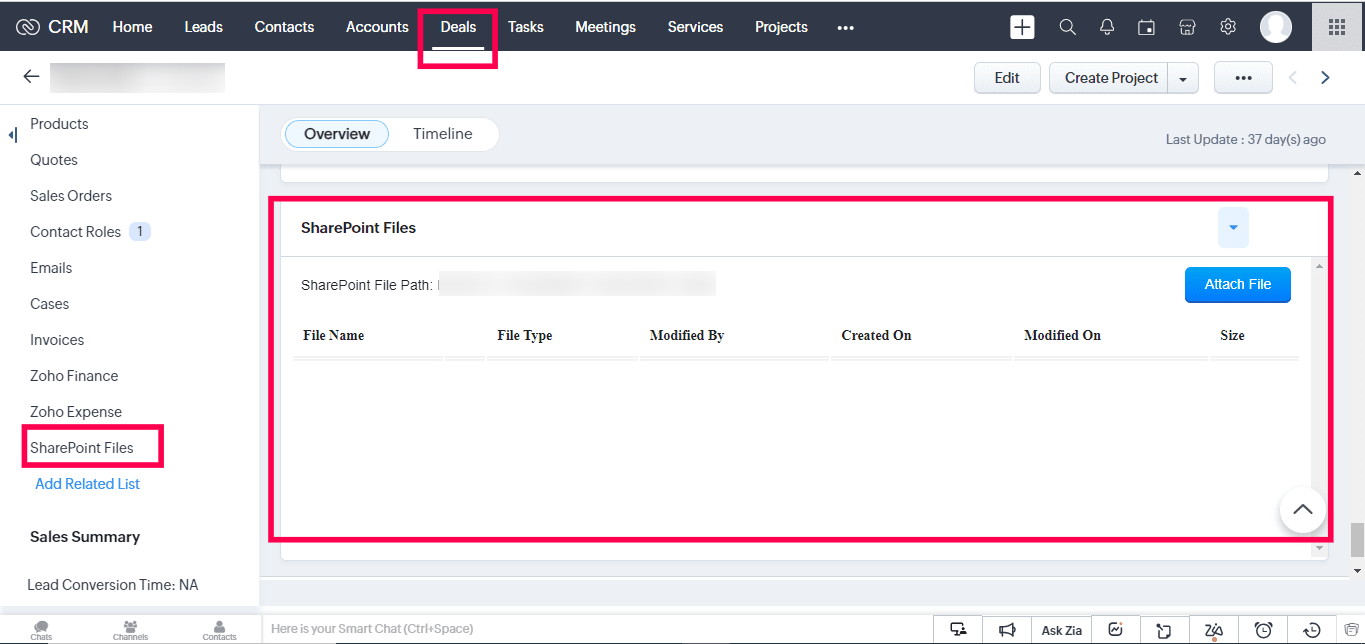The image size is (1365, 644).
Task: Open the faded chat windows icon
Action: [1351, 629]
